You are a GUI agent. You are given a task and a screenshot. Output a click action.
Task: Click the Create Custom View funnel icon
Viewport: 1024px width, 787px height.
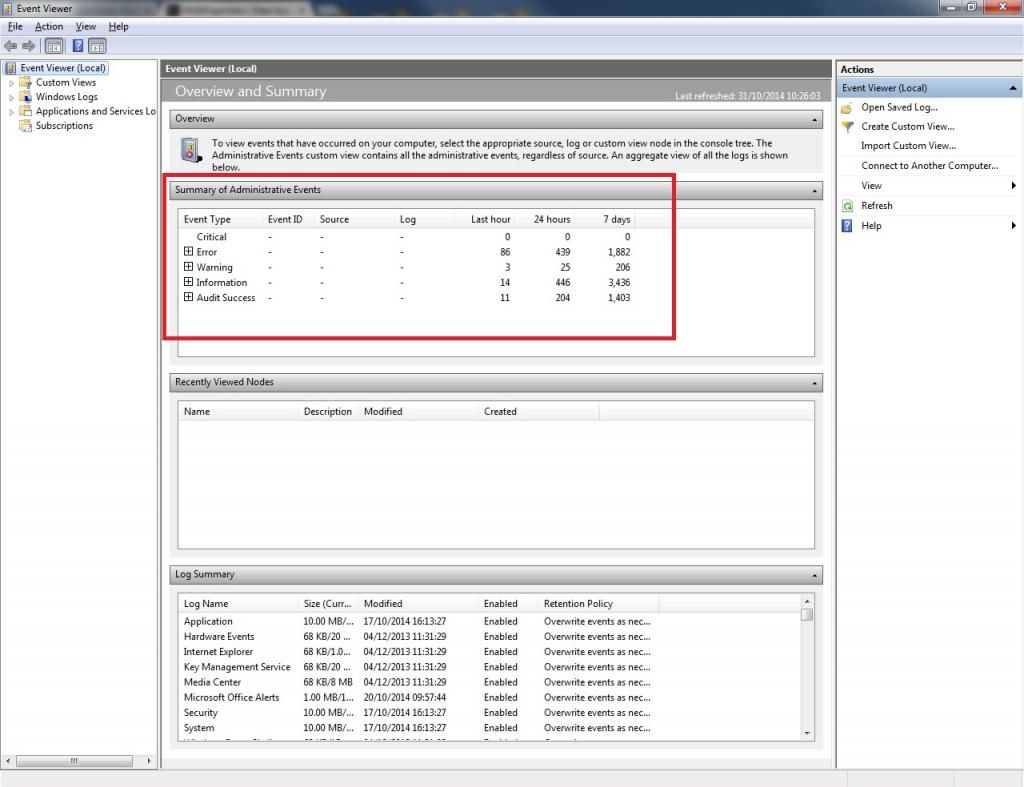[x=847, y=127]
